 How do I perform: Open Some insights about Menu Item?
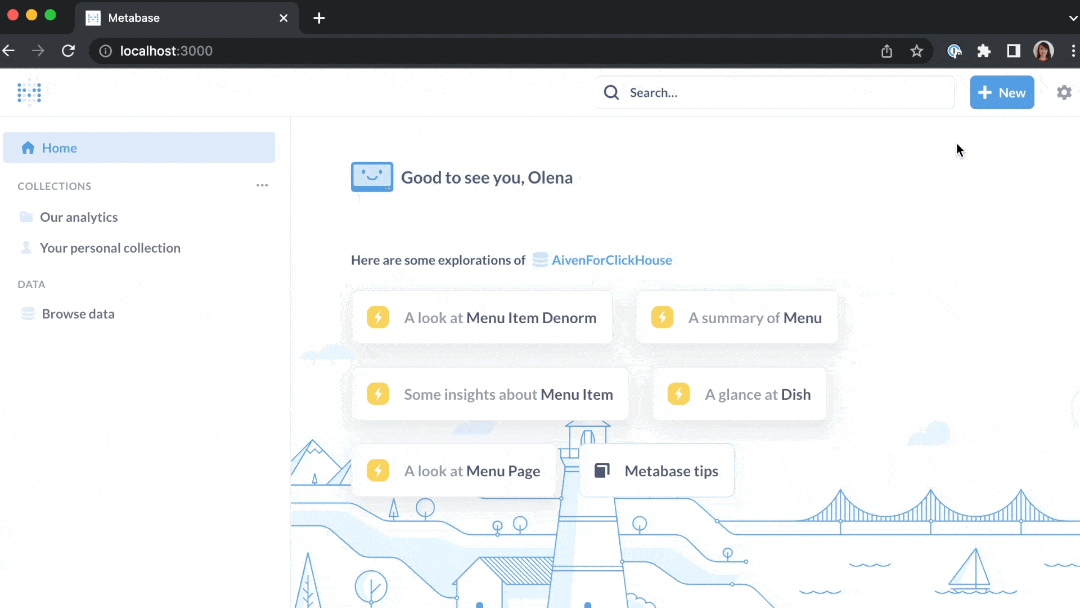(490, 395)
